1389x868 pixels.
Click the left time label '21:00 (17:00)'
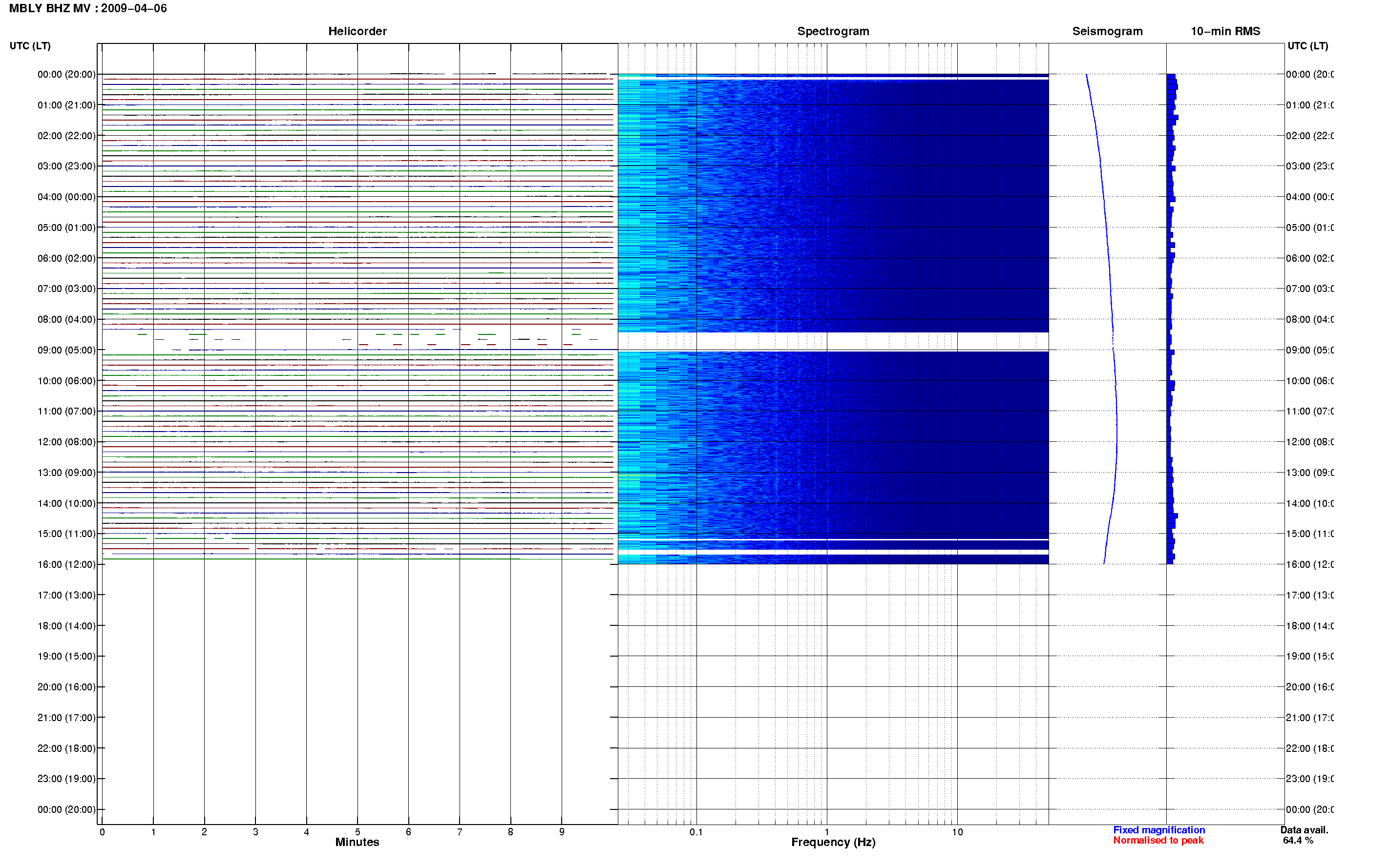(x=66, y=718)
